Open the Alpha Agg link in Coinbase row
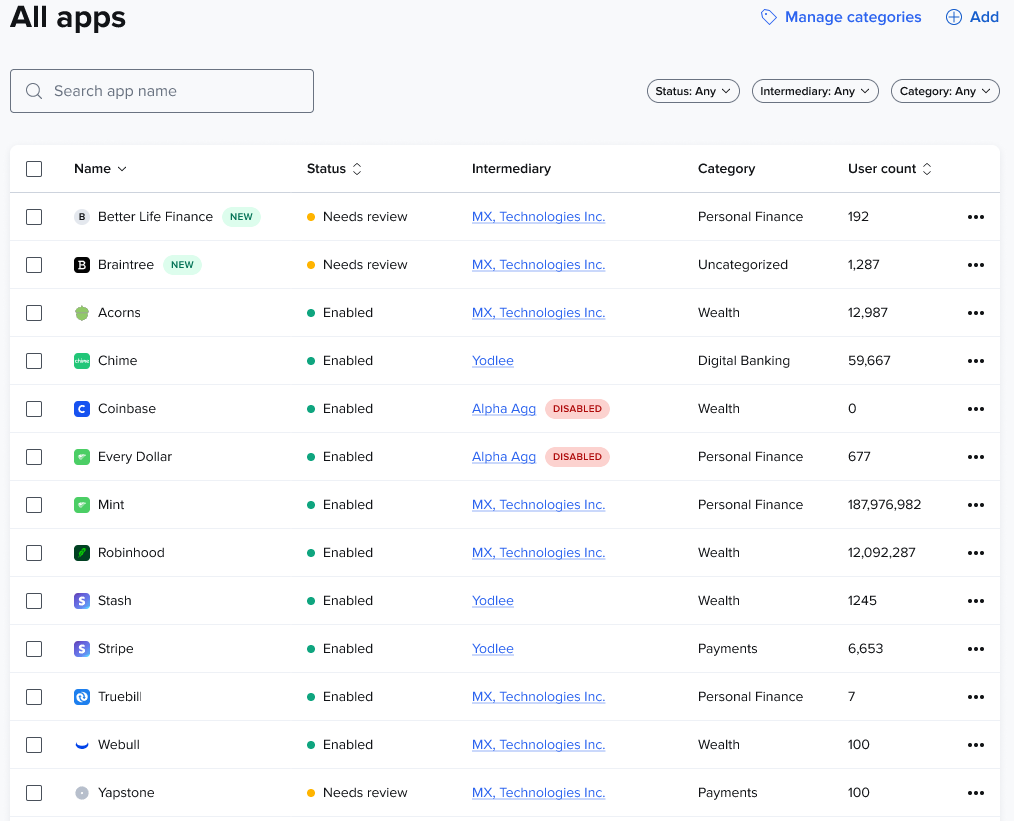 [504, 409]
